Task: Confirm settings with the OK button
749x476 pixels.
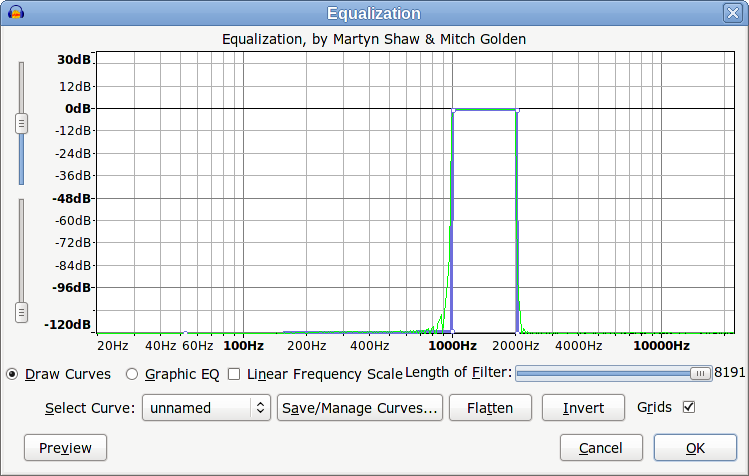Action: (695, 448)
